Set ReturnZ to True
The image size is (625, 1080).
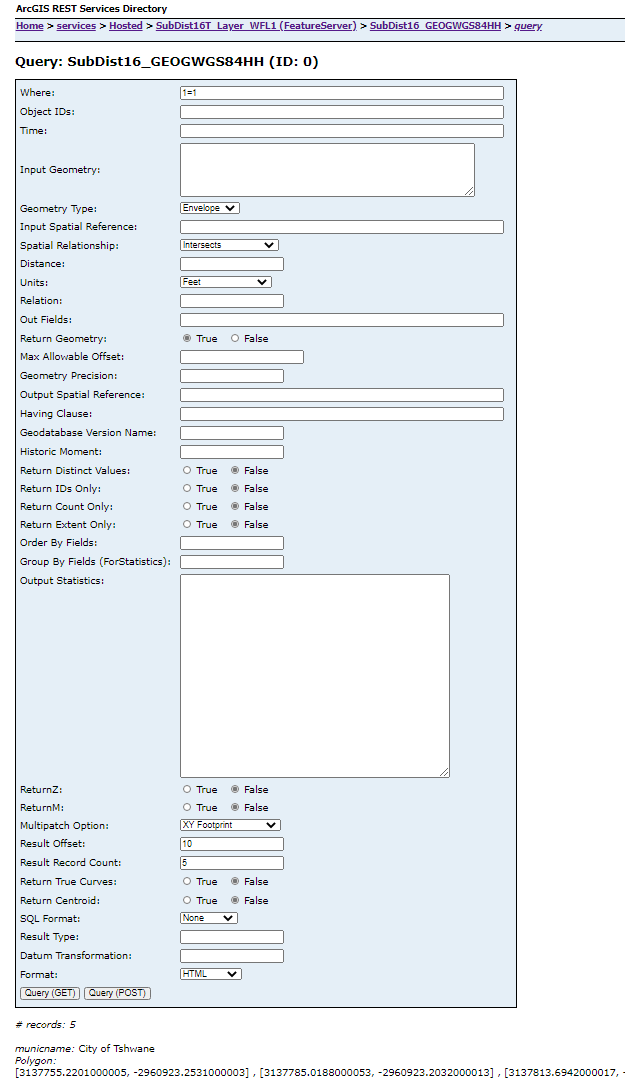[x=187, y=789]
